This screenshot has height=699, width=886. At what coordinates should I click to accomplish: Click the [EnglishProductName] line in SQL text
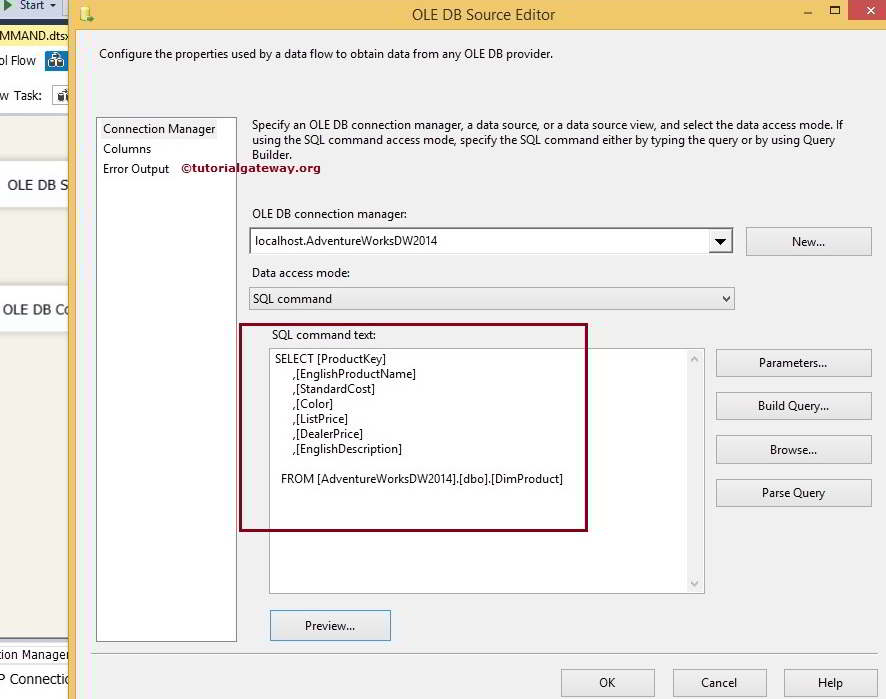click(x=355, y=374)
